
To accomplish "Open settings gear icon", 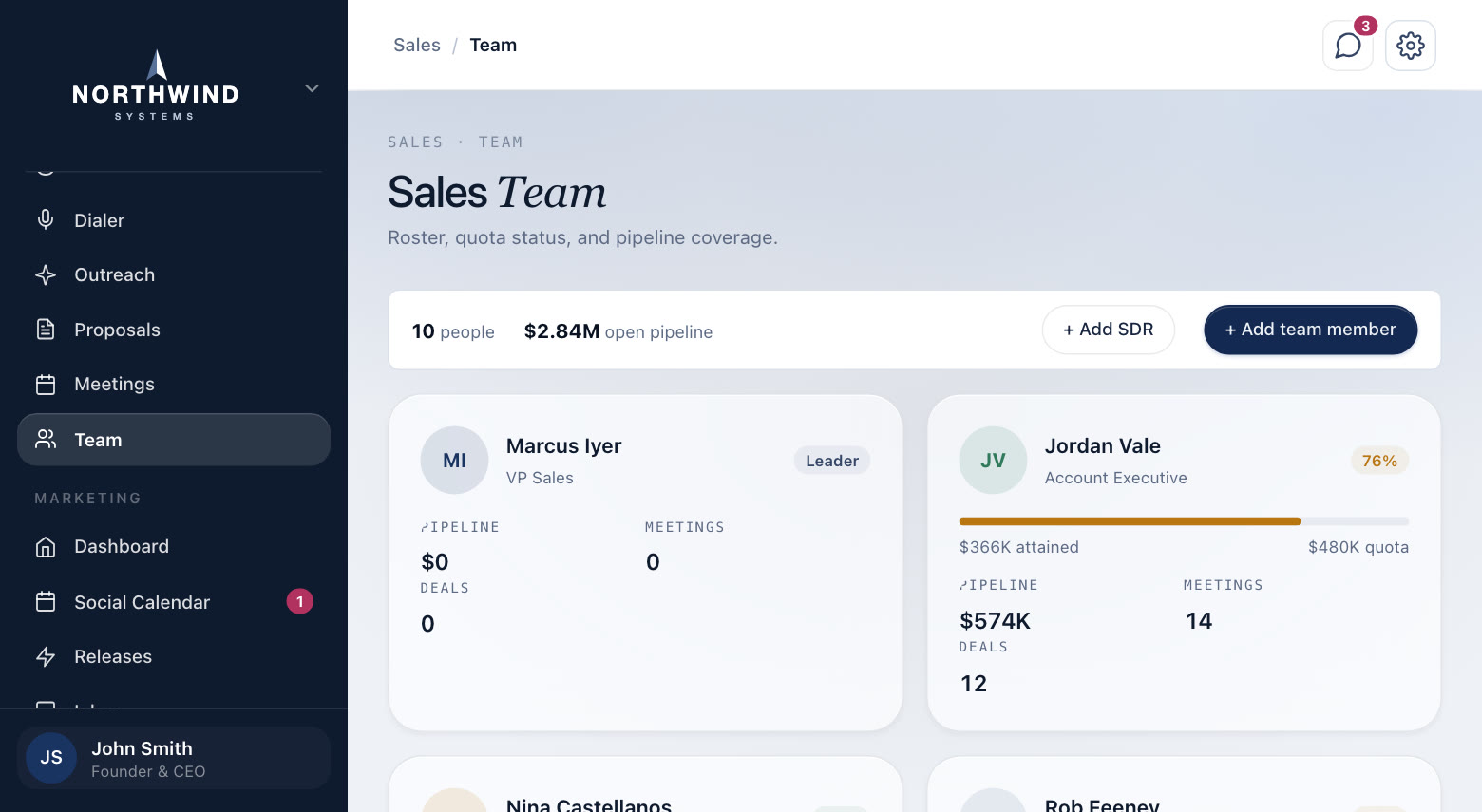I will [1410, 46].
